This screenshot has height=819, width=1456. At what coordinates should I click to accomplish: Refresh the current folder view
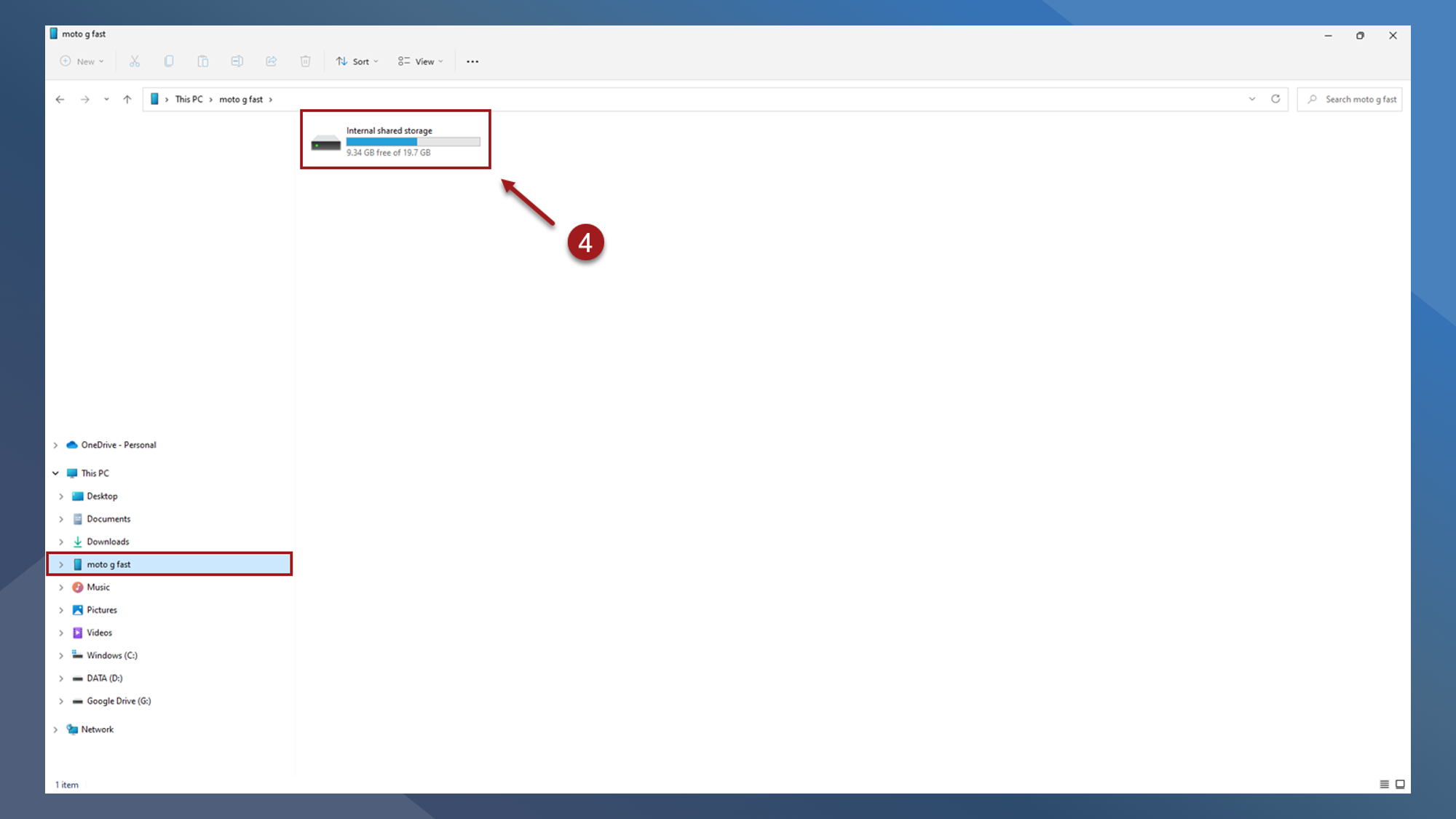(x=1275, y=99)
